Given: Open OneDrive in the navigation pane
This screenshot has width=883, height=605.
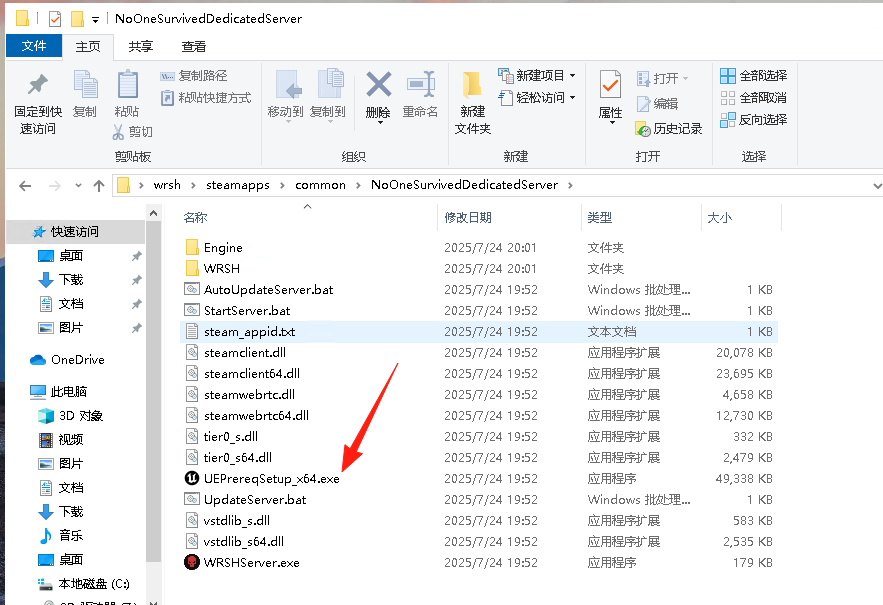Looking at the screenshot, I should [x=78, y=359].
